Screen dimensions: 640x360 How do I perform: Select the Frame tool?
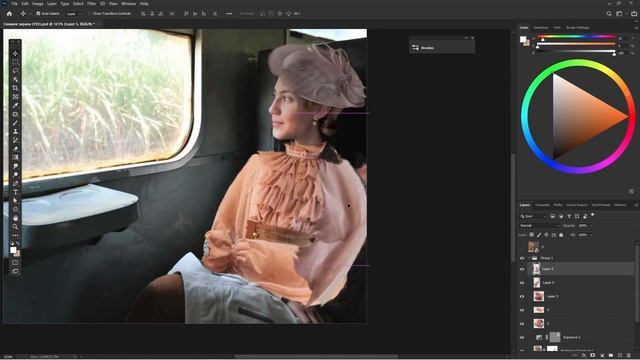coord(15,97)
